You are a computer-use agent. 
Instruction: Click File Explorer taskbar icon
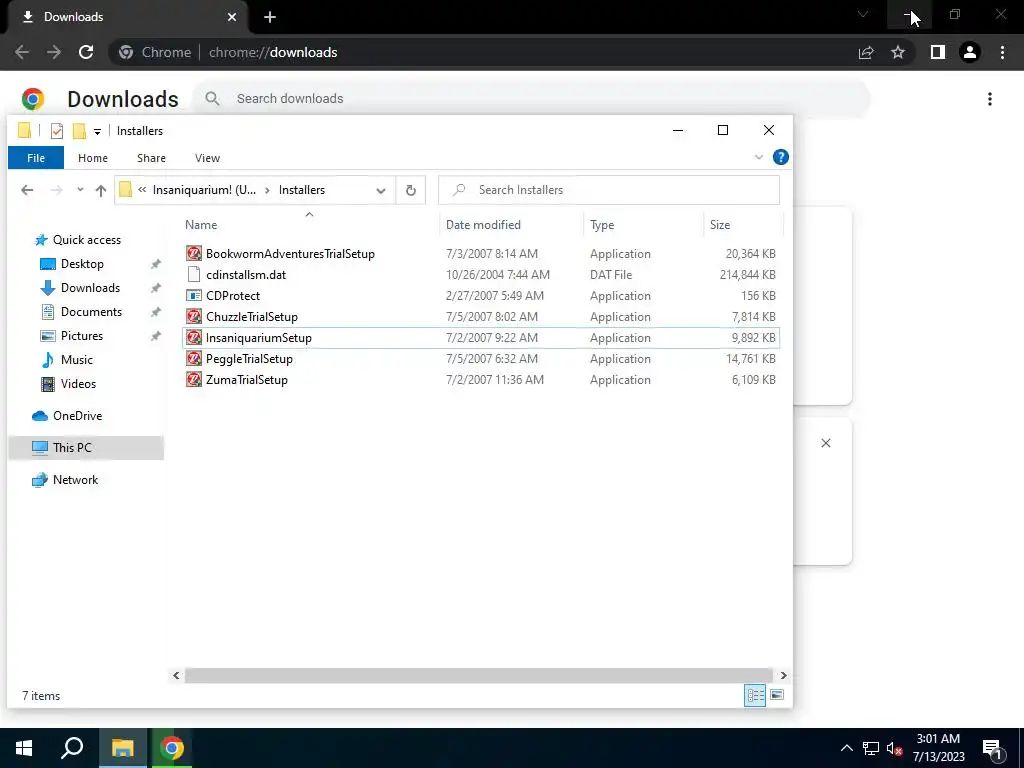(122, 748)
